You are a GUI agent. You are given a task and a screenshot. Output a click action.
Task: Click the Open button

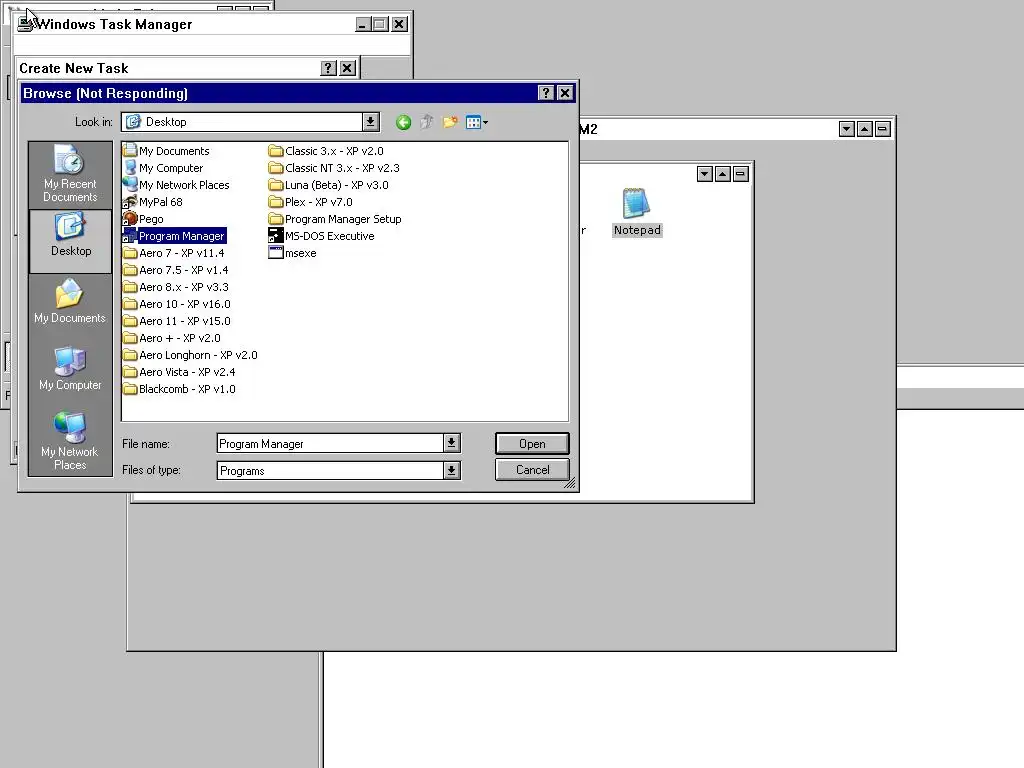pos(532,443)
